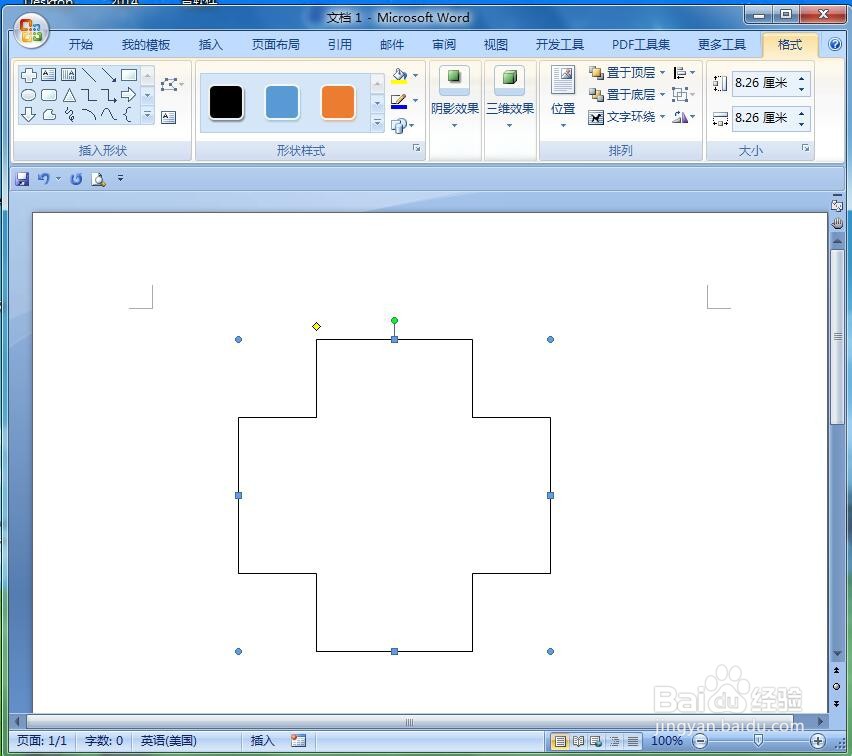Open the 审阅 ribbon tab
Image resolution: width=852 pixels, height=756 pixels.
(x=444, y=45)
